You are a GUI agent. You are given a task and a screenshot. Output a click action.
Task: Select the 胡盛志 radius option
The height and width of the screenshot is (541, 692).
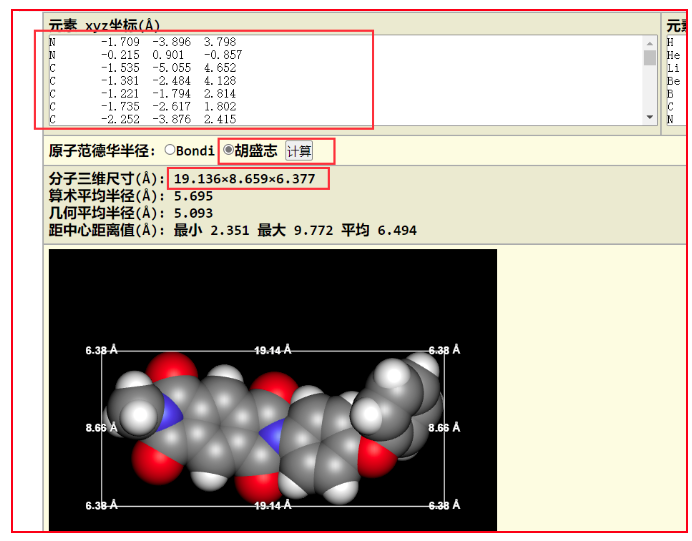(x=228, y=150)
